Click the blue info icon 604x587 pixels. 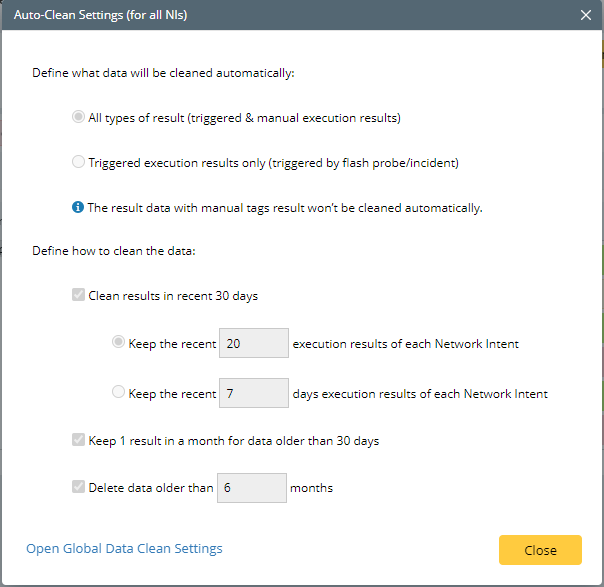pyautogui.click(x=79, y=208)
